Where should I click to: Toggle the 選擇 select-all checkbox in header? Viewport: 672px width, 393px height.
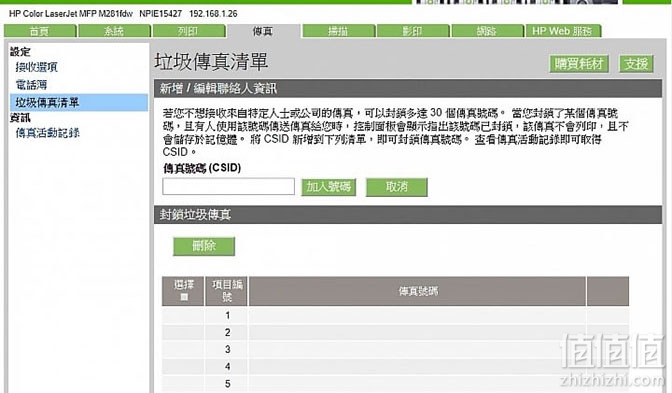(x=184, y=297)
